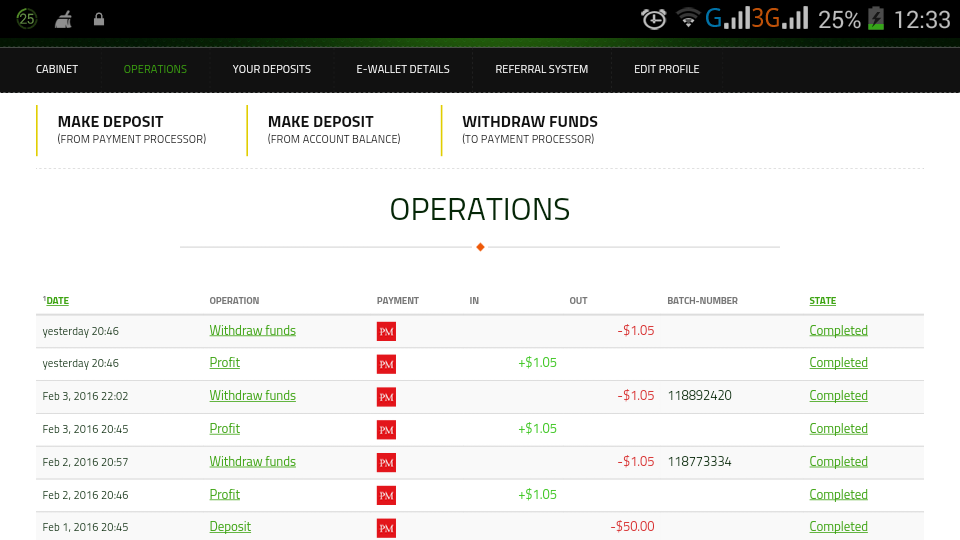Click Completed state for yesterday Withdraw funds
Screen dimensions: 960x540
click(x=838, y=331)
